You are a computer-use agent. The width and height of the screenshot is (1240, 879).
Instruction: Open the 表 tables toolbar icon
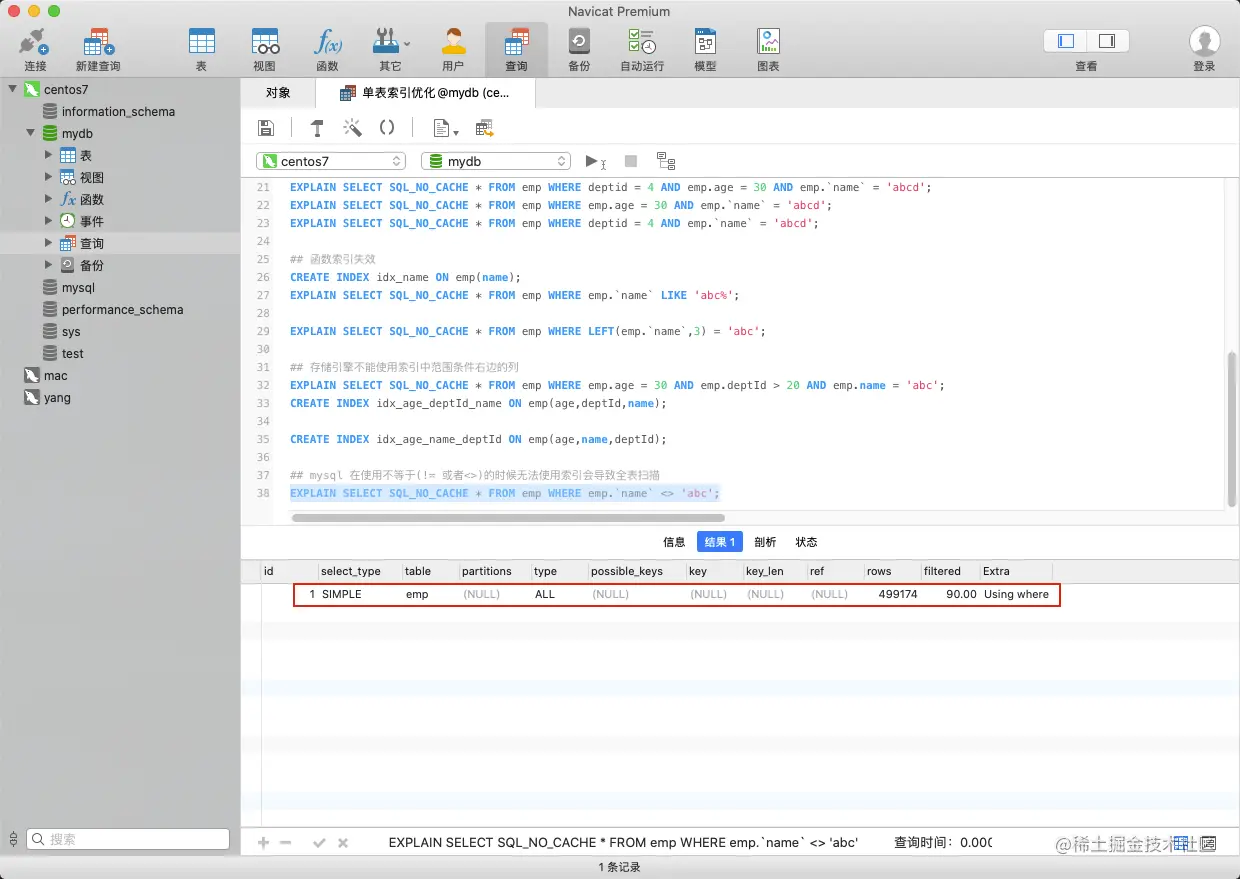201,49
